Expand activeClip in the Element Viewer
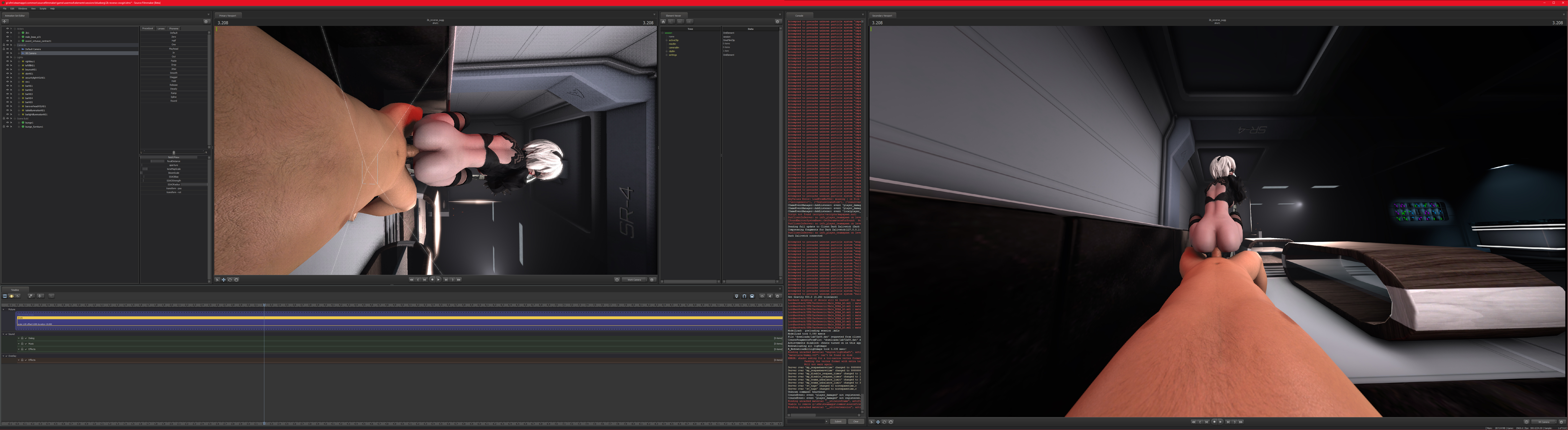This screenshot has width=1568, height=430. coord(666,40)
